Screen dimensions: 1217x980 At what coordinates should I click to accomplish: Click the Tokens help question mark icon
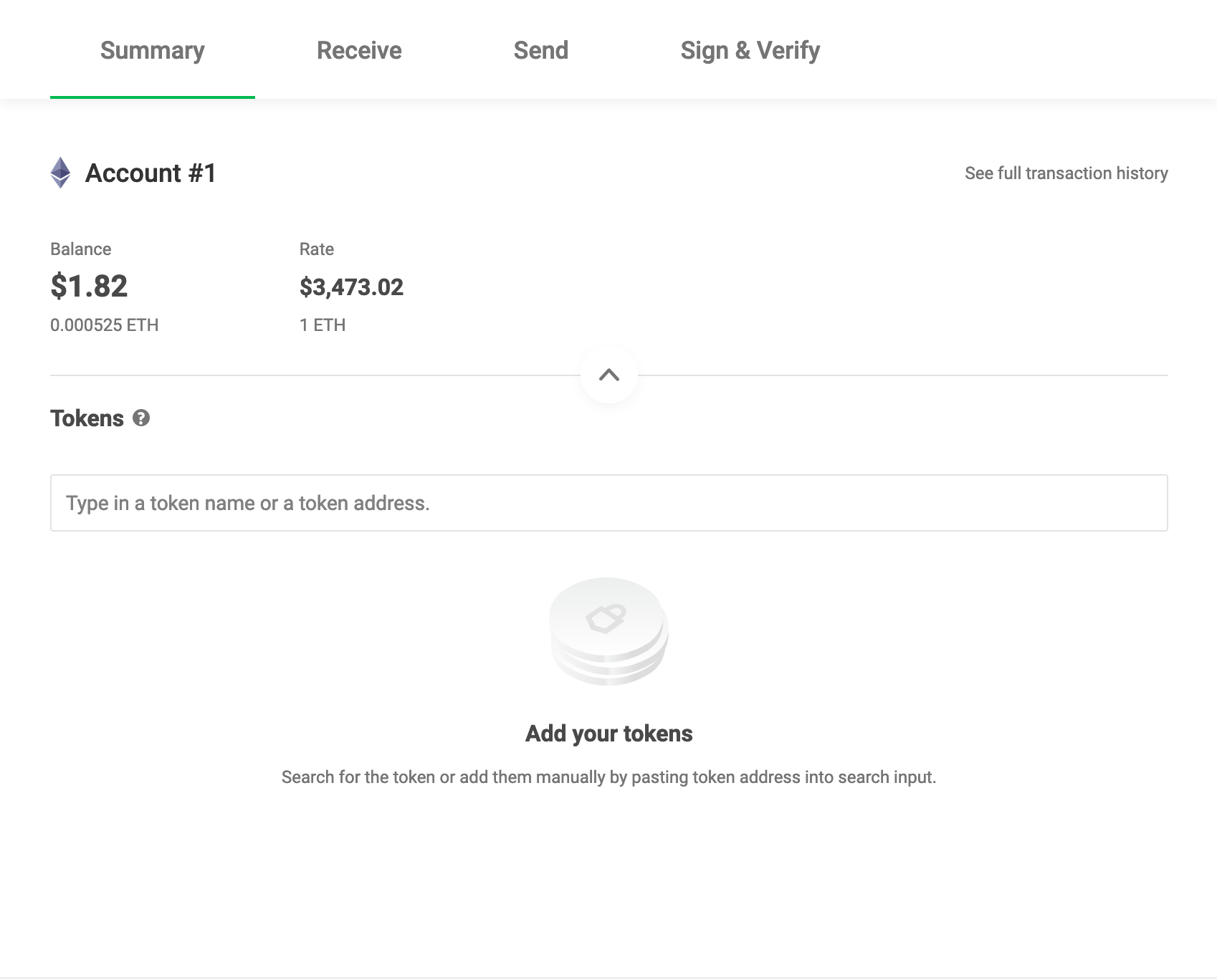[141, 418]
